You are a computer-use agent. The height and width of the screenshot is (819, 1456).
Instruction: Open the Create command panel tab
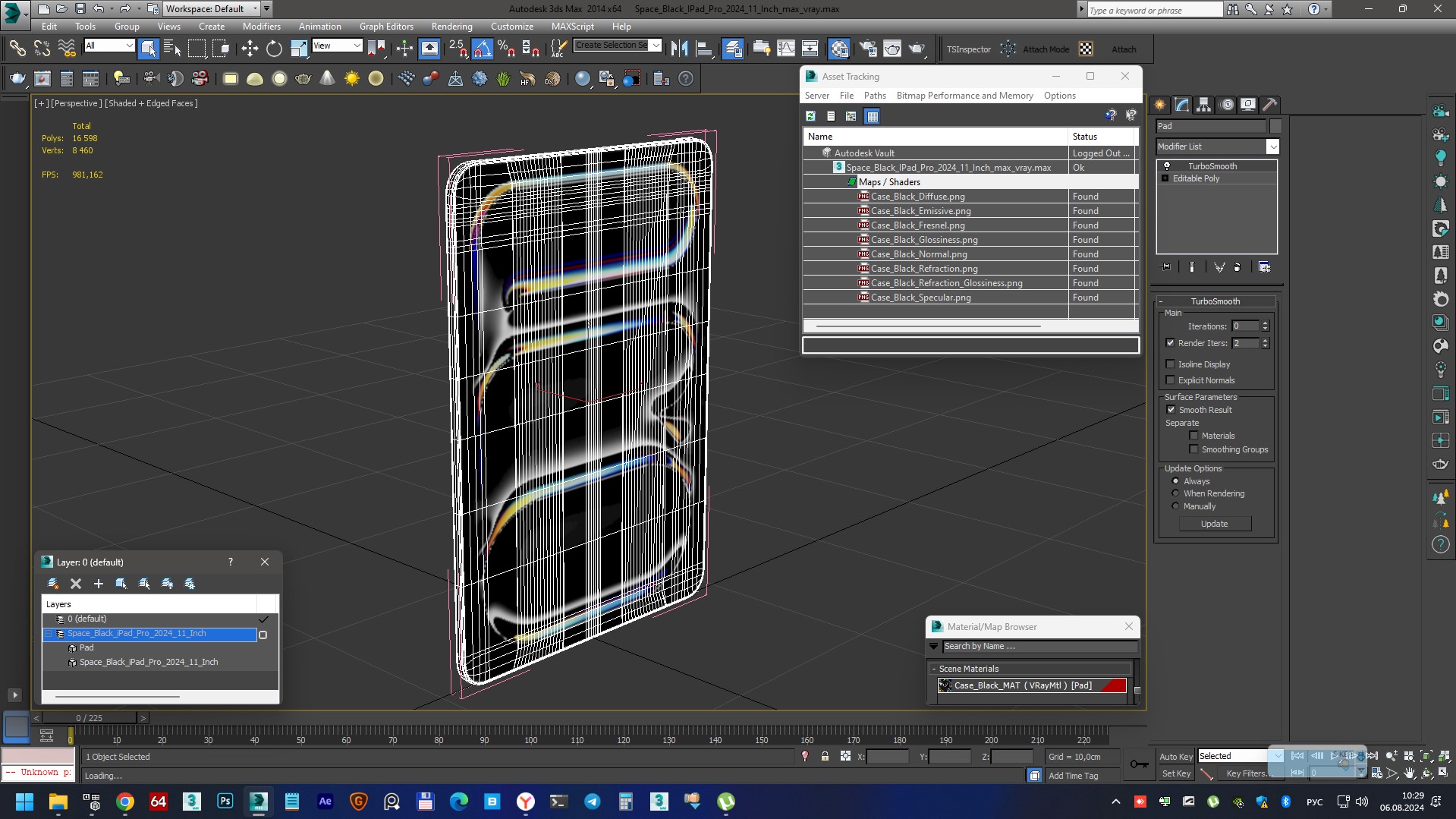pyautogui.click(x=1160, y=105)
